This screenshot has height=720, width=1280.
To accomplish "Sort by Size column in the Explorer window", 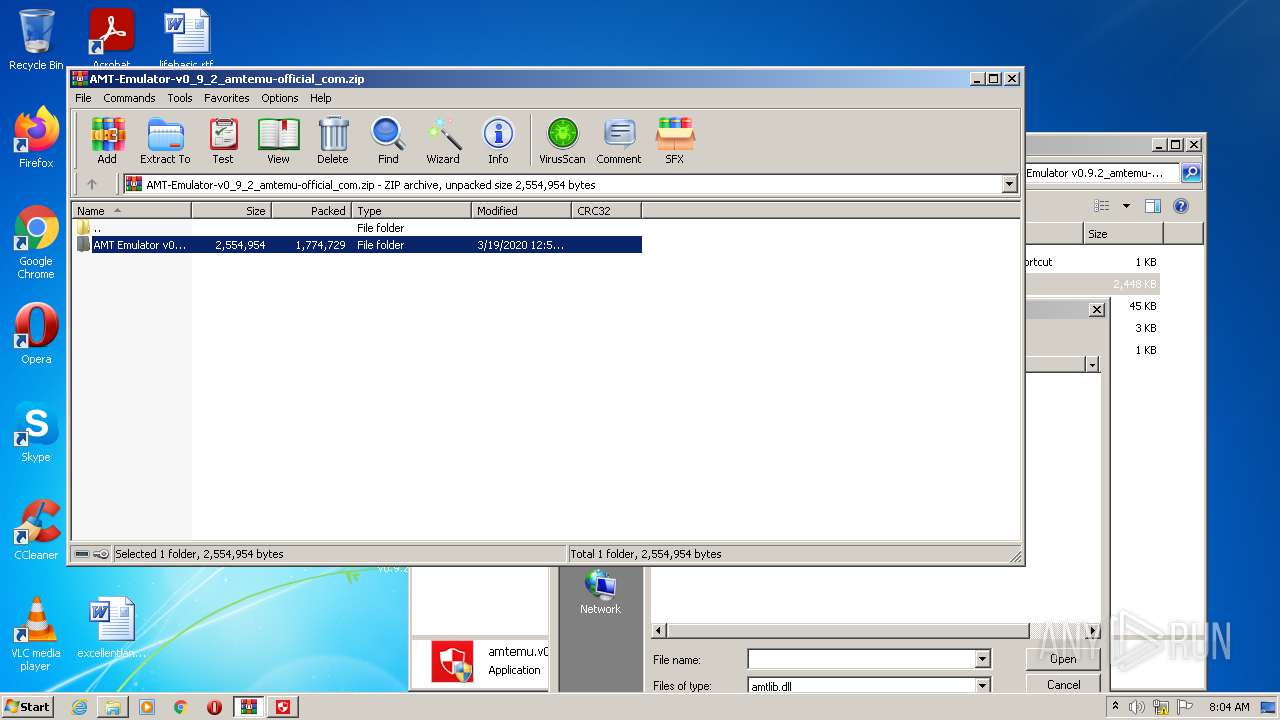I will click(x=1123, y=233).
